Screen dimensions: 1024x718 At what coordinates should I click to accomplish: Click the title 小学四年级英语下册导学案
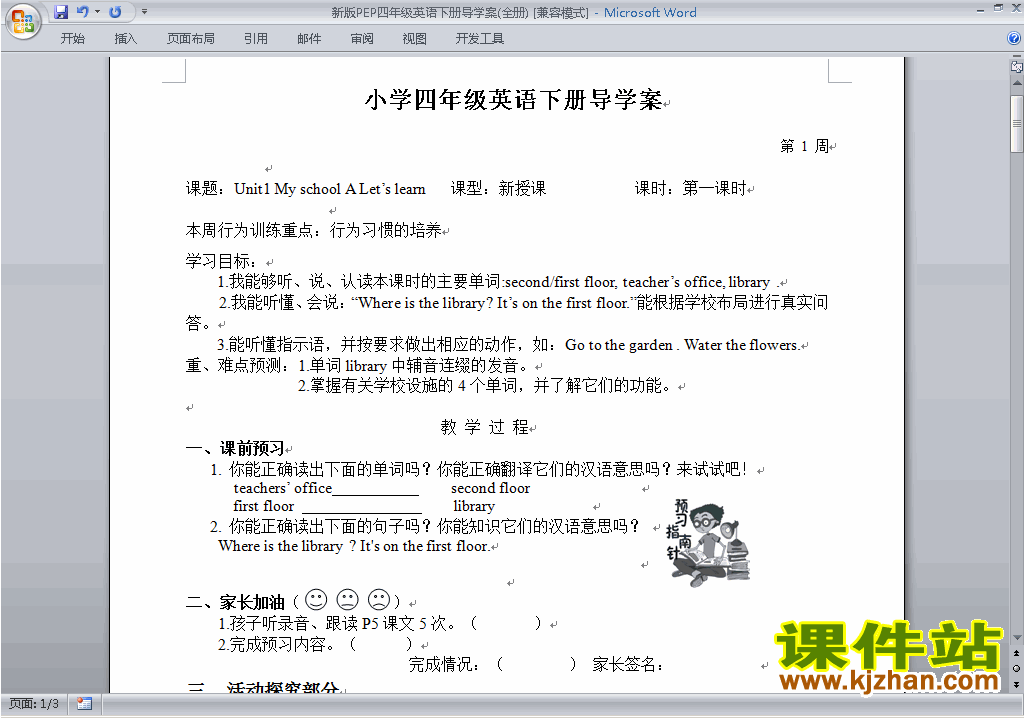[513, 100]
